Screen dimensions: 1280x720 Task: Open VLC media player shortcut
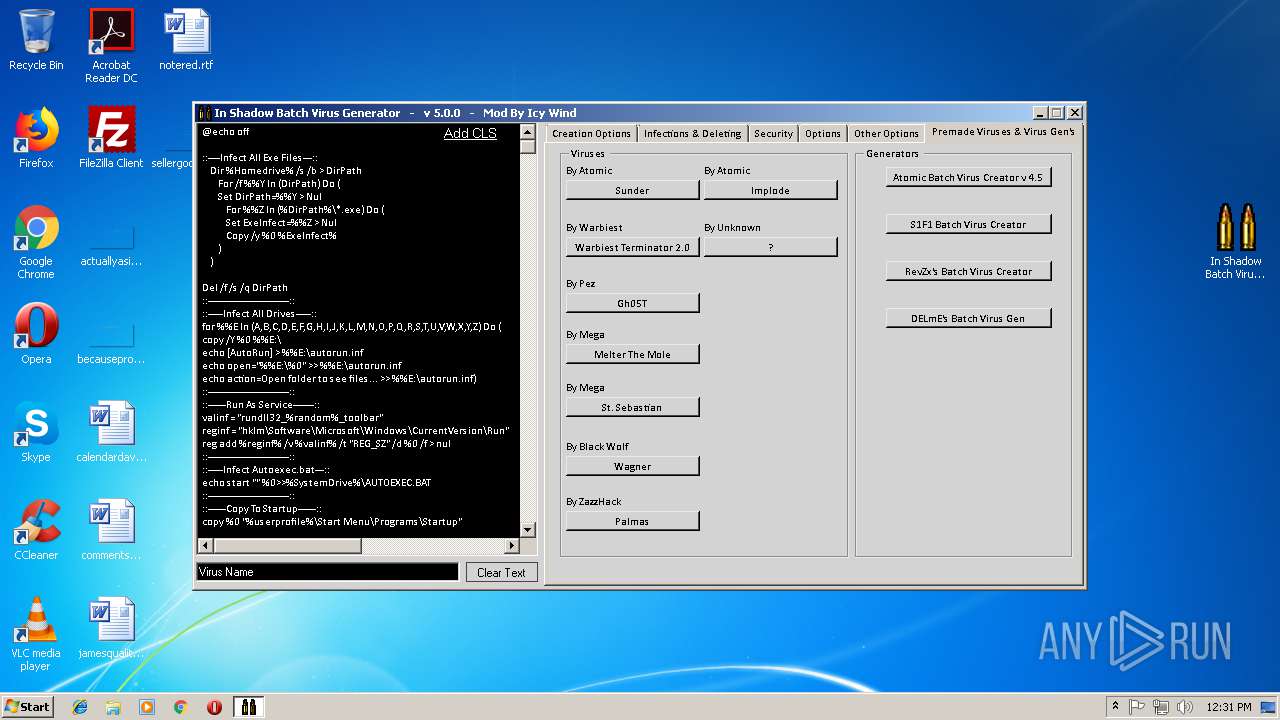click(x=36, y=635)
